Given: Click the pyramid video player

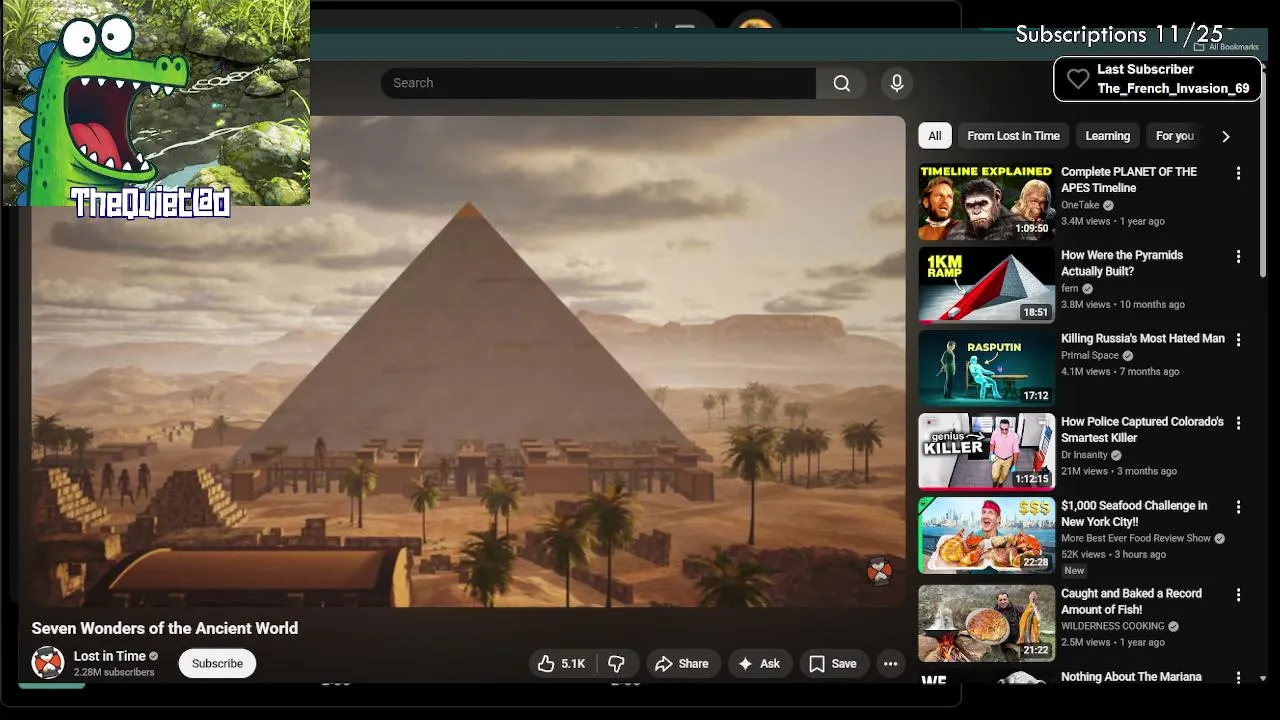Looking at the screenshot, I should (468, 361).
